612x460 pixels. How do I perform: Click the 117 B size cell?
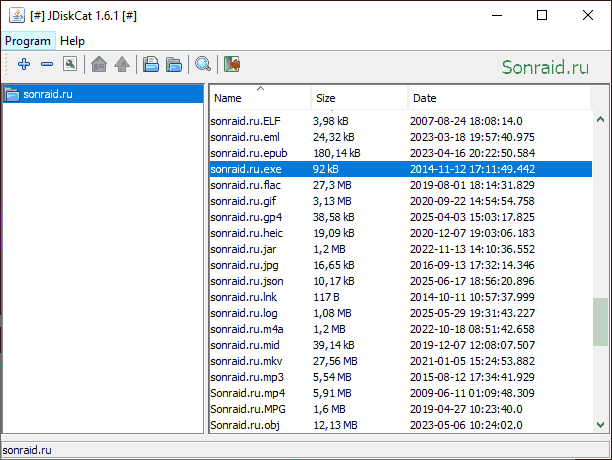[326, 297]
